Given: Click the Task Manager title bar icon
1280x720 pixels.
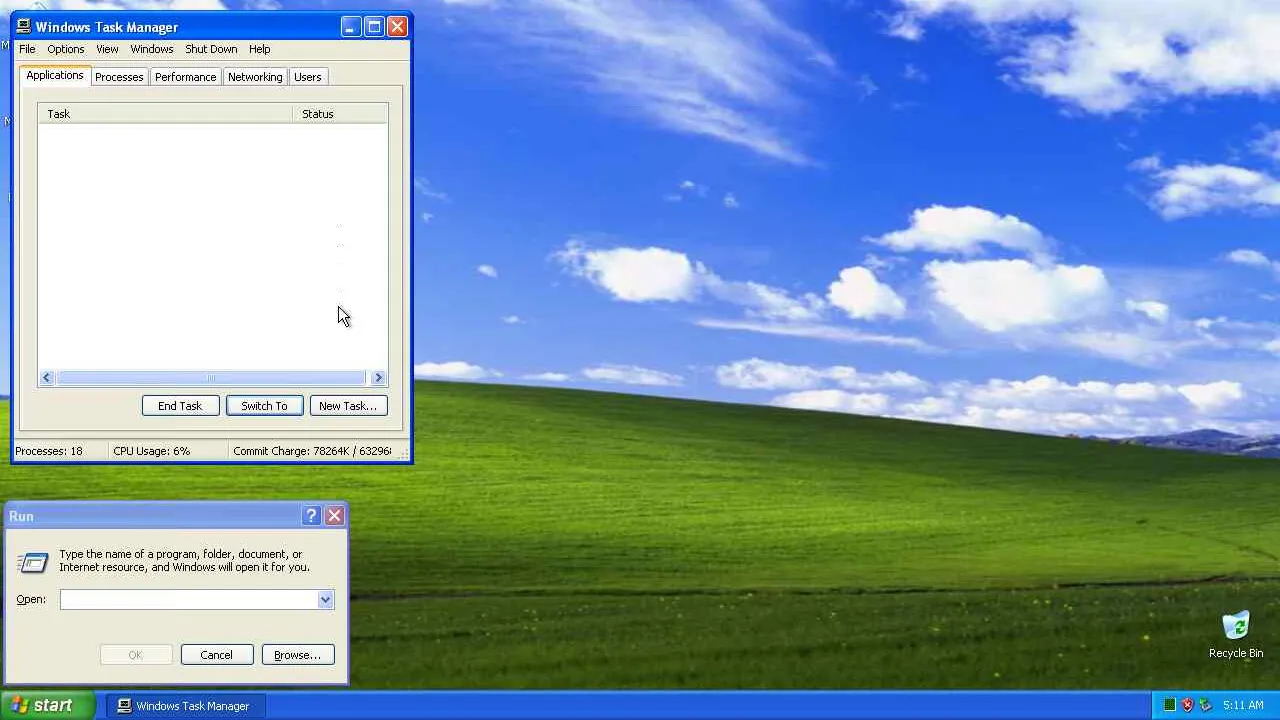Looking at the screenshot, I should point(23,26).
